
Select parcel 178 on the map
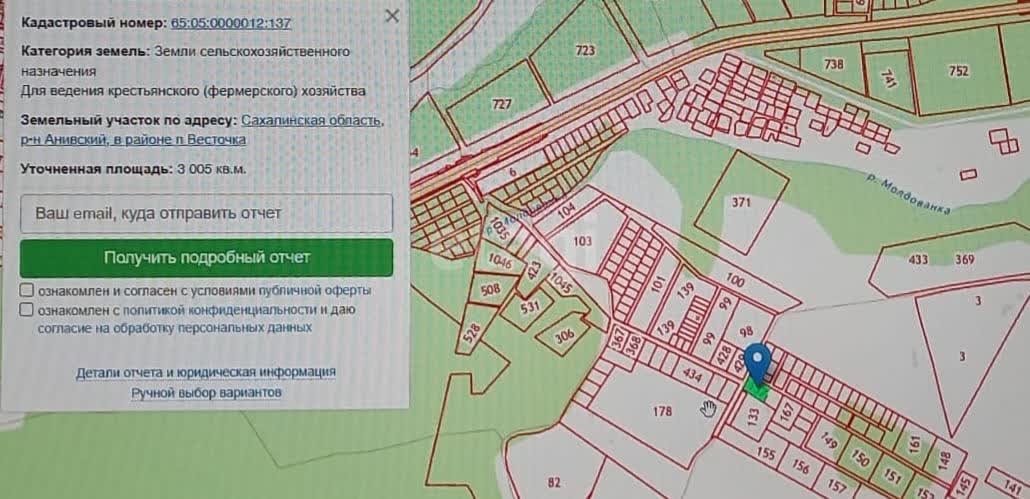[662, 412]
